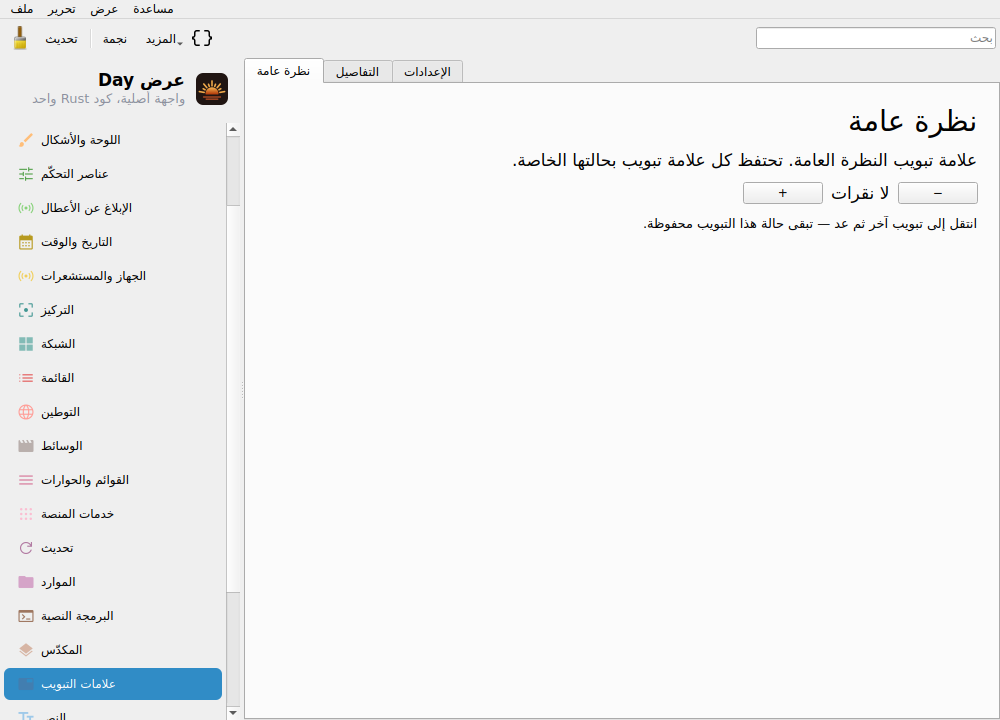Click the نظرة عامة page heading
Image resolution: width=1000 pixels, height=720 pixels.
[x=912, y=122]
